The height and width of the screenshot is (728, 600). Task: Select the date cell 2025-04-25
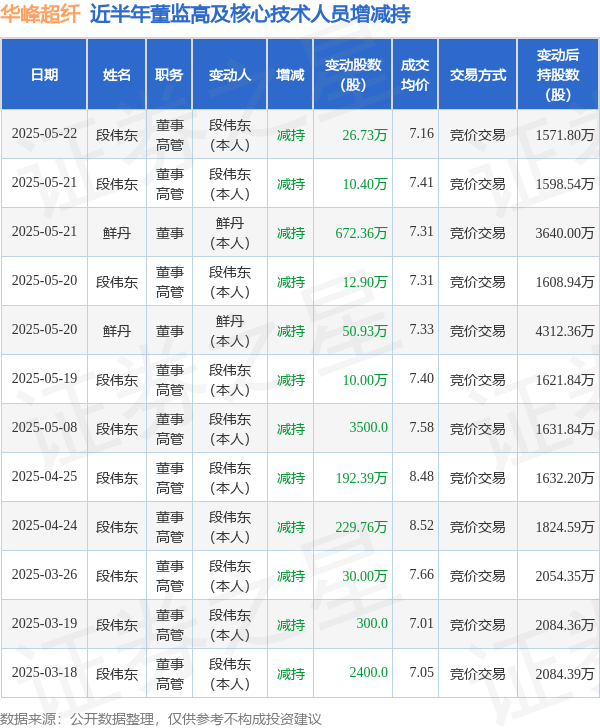tap(44, 476)
